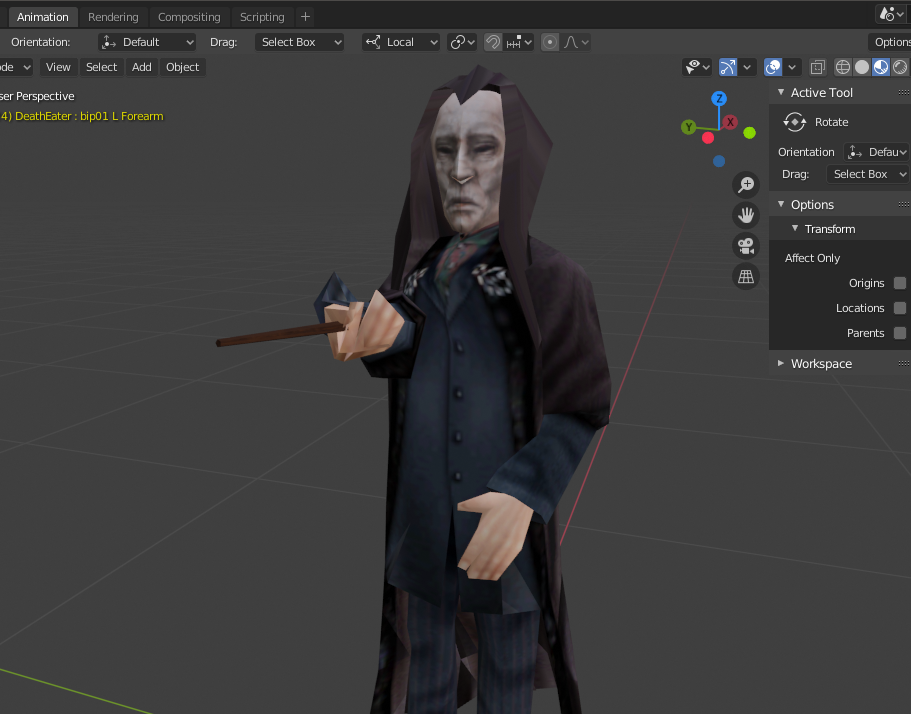Open the Select Box drag dropdown in header

(299, 42)
